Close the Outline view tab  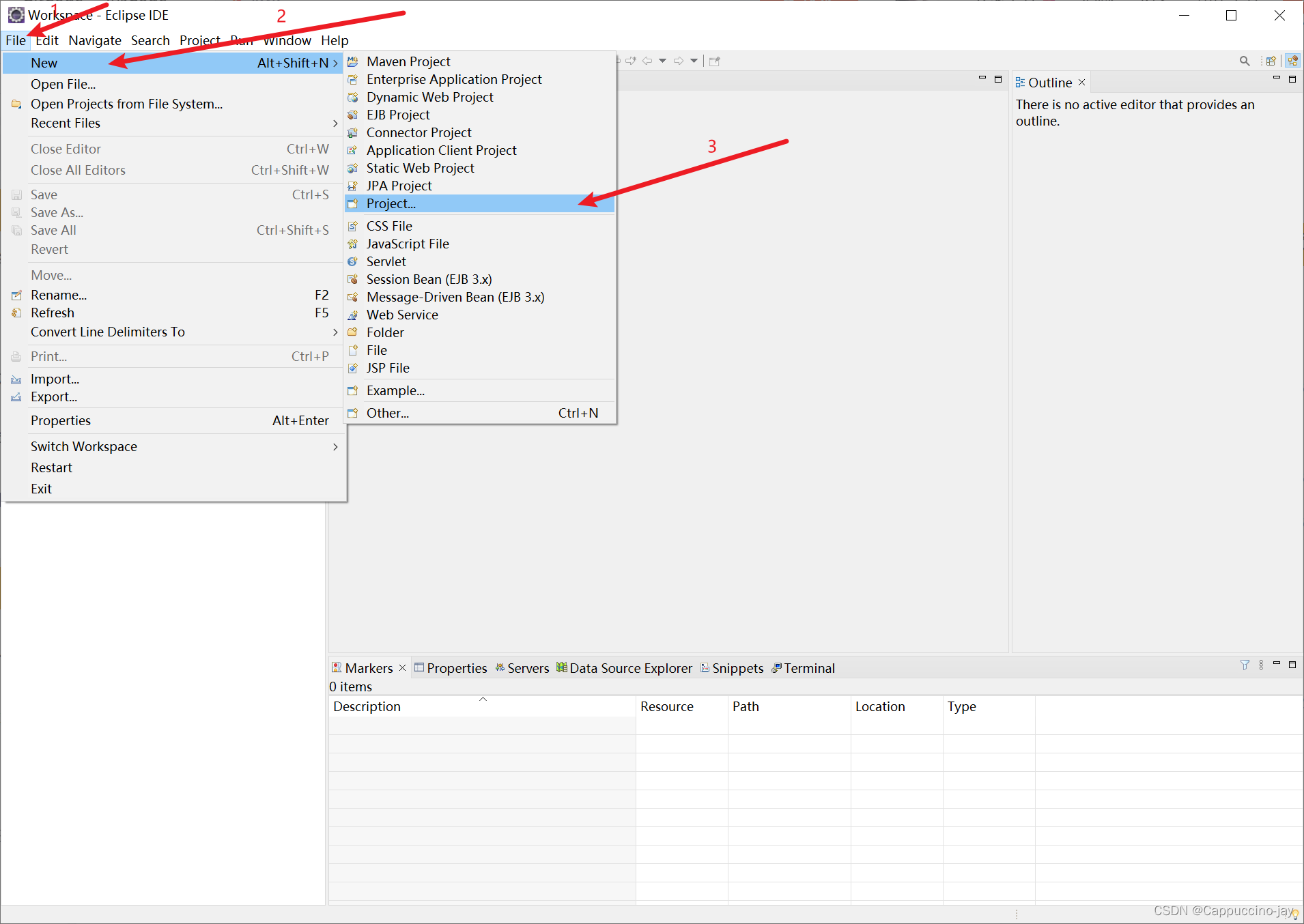1081,83
